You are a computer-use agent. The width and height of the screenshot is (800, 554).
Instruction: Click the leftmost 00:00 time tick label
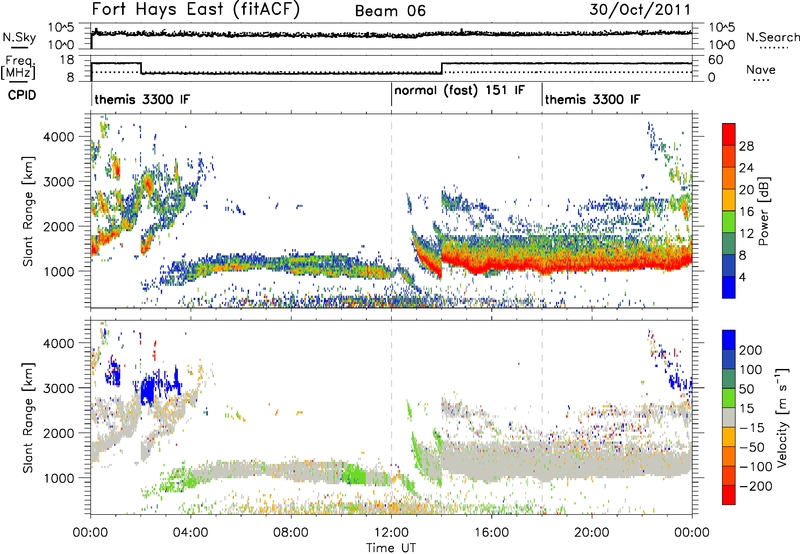[90, 533]
